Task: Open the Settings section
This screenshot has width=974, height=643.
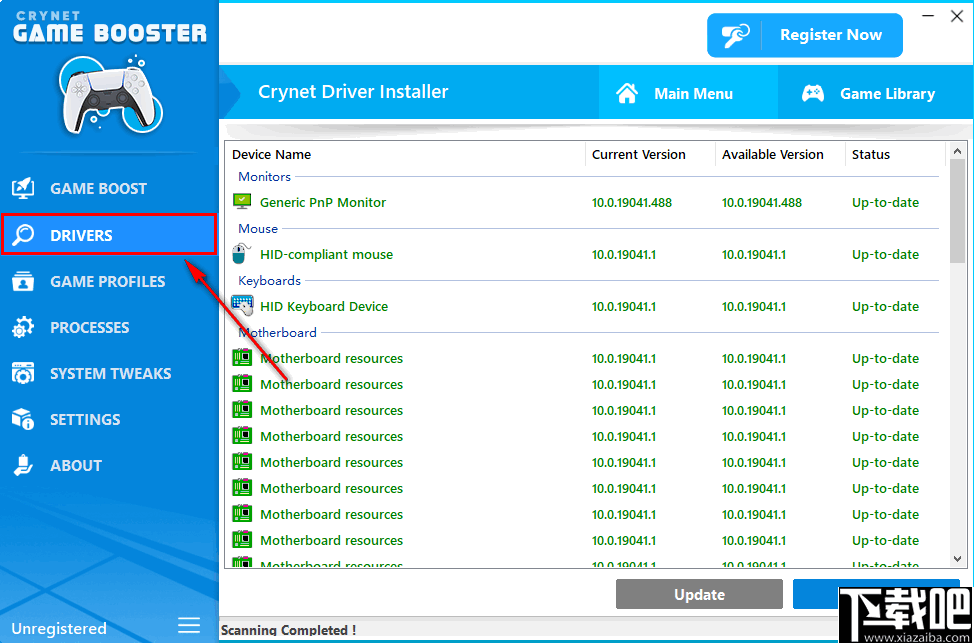Action: click(x=109, y=419)
